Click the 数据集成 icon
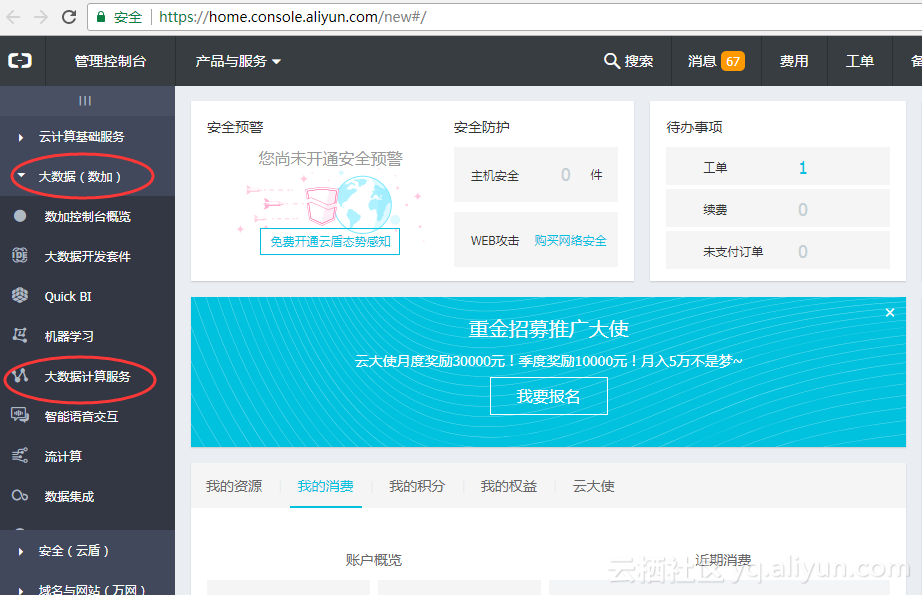This screenshot has width=922, height=595. [x=20, y=496]
